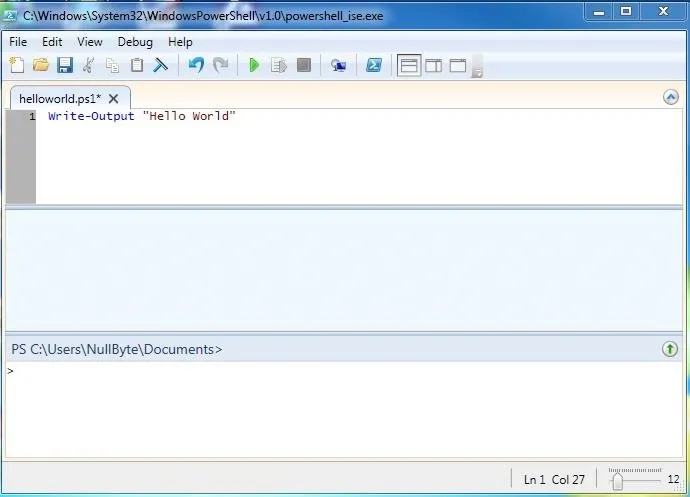Close the helloworld.ps1 tab

coord(114,99)
